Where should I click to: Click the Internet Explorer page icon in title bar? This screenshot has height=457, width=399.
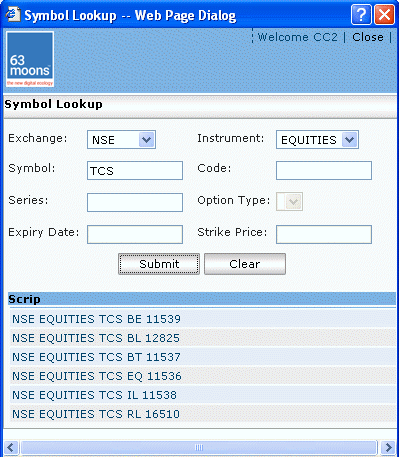(x=13, y=15)
